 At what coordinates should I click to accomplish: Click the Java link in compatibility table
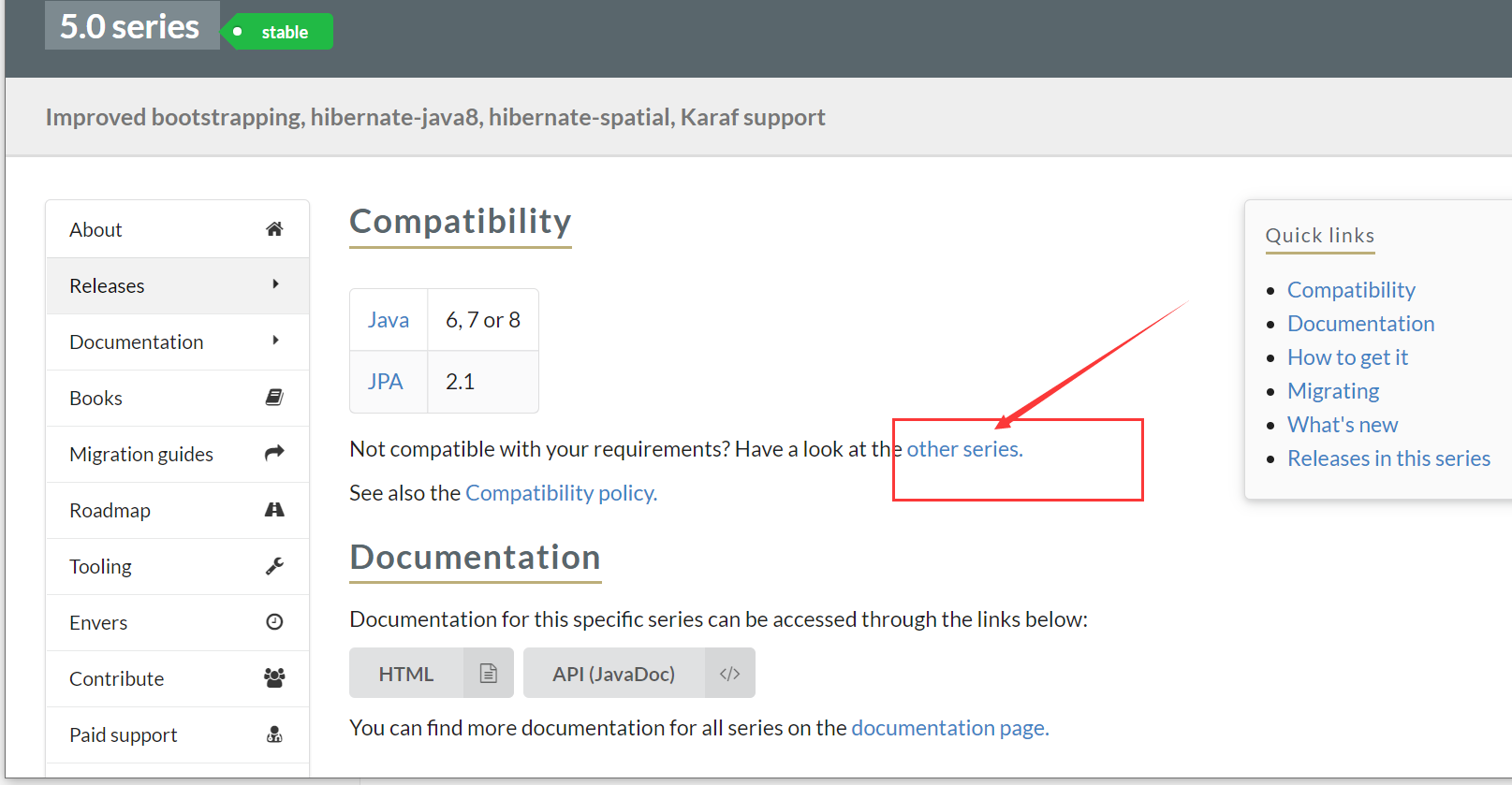389,320
